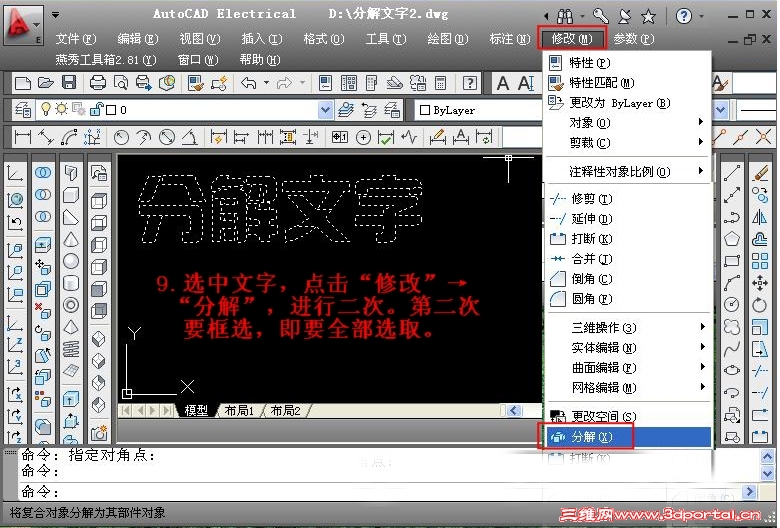The height and width of the screenshot is (528, 780).
Task: Click the Match Properties brush icon in toolbar
Action: [195, 83]
